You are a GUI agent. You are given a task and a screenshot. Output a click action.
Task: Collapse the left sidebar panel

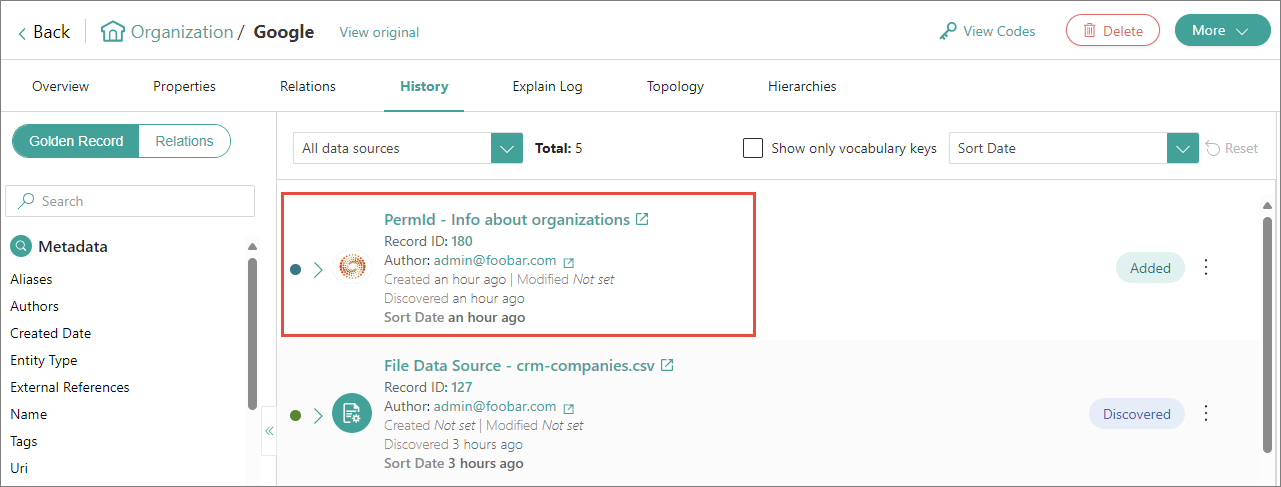pos(268,431)
